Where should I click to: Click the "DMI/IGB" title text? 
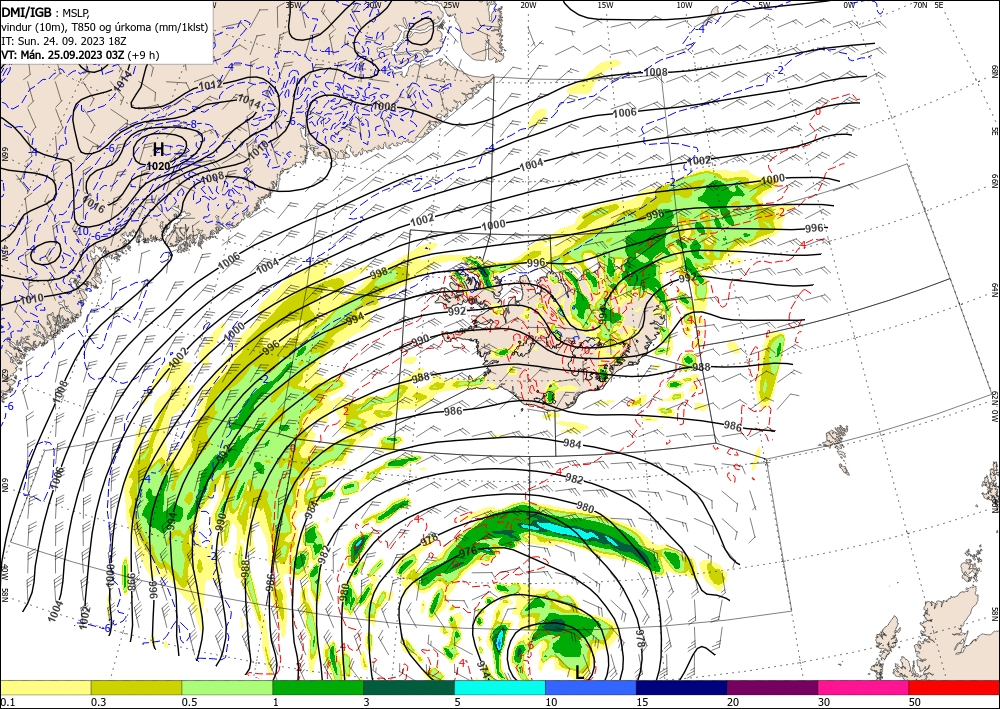click(26, 12)
